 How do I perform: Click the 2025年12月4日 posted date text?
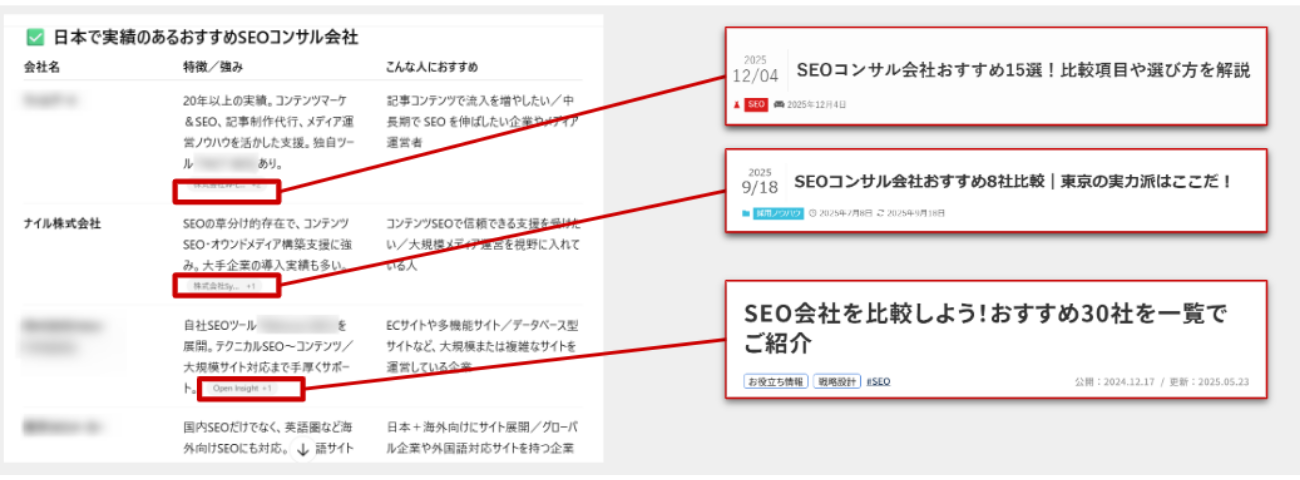816,104
